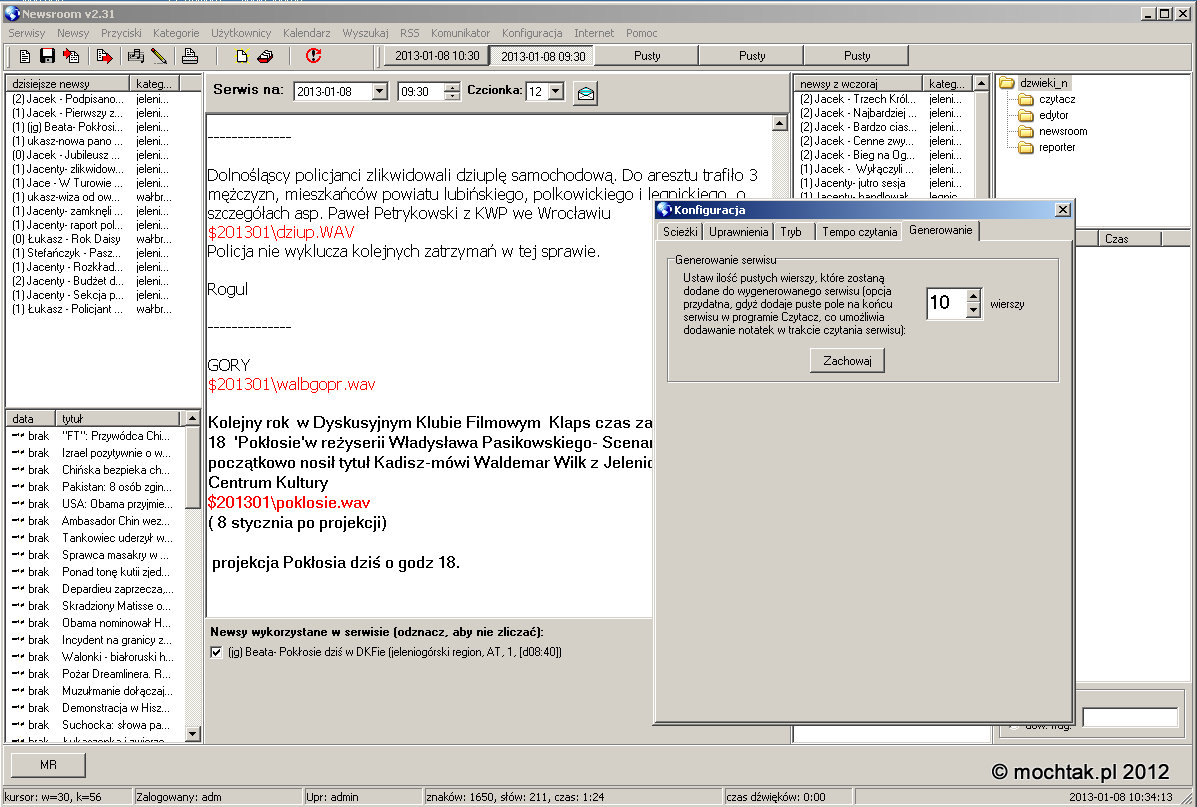Open the Serwisy menu
The width and height of the screenshot is (1197, 807).
(27, 33)
